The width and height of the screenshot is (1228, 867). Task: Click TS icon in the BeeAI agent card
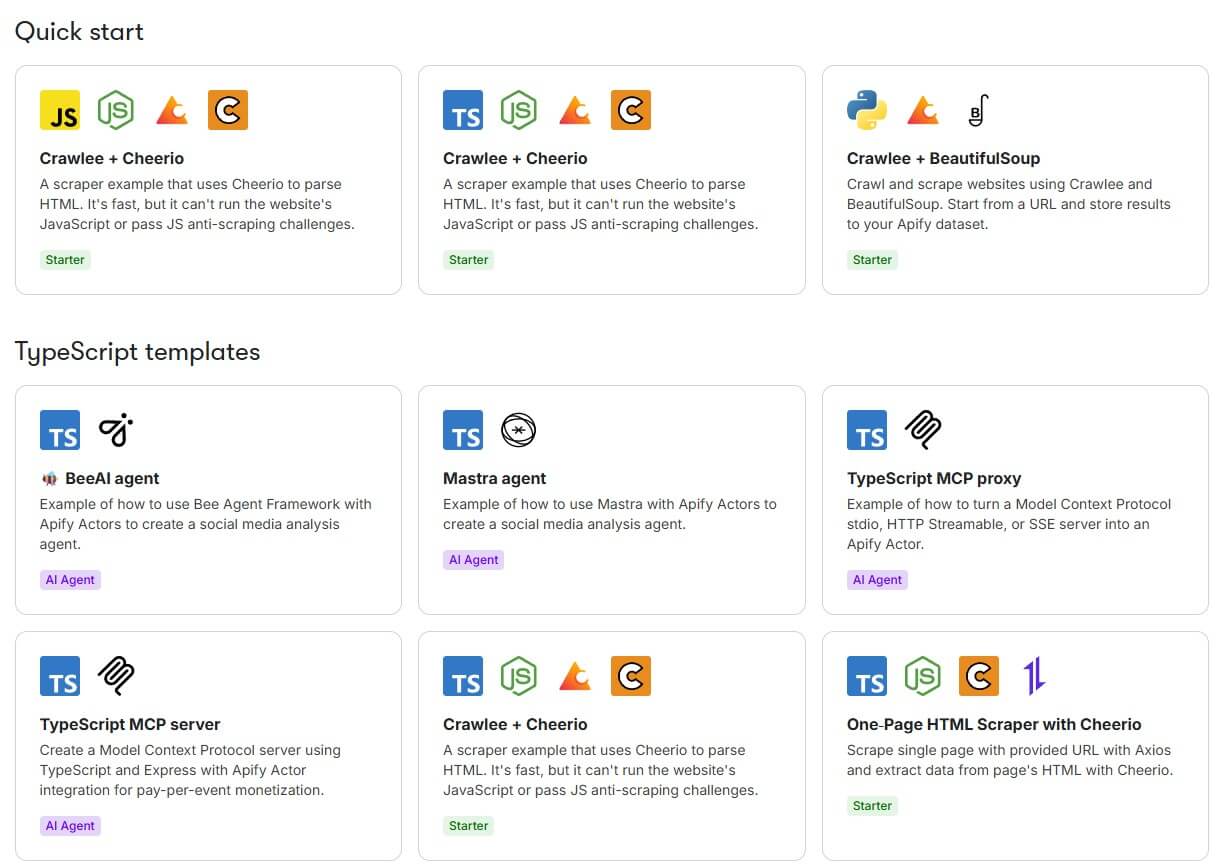[60, 430]
